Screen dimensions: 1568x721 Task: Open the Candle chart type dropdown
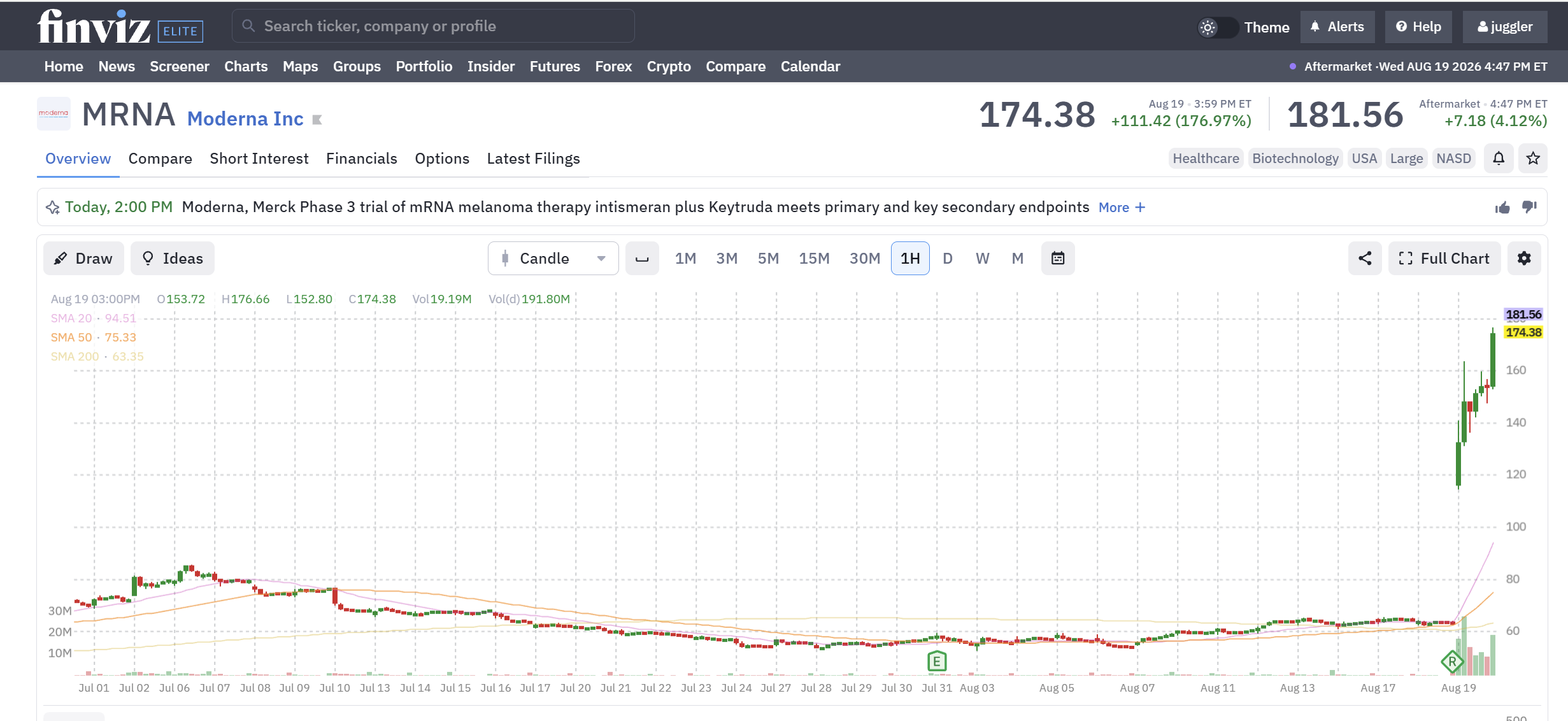(x=553, y=258)
